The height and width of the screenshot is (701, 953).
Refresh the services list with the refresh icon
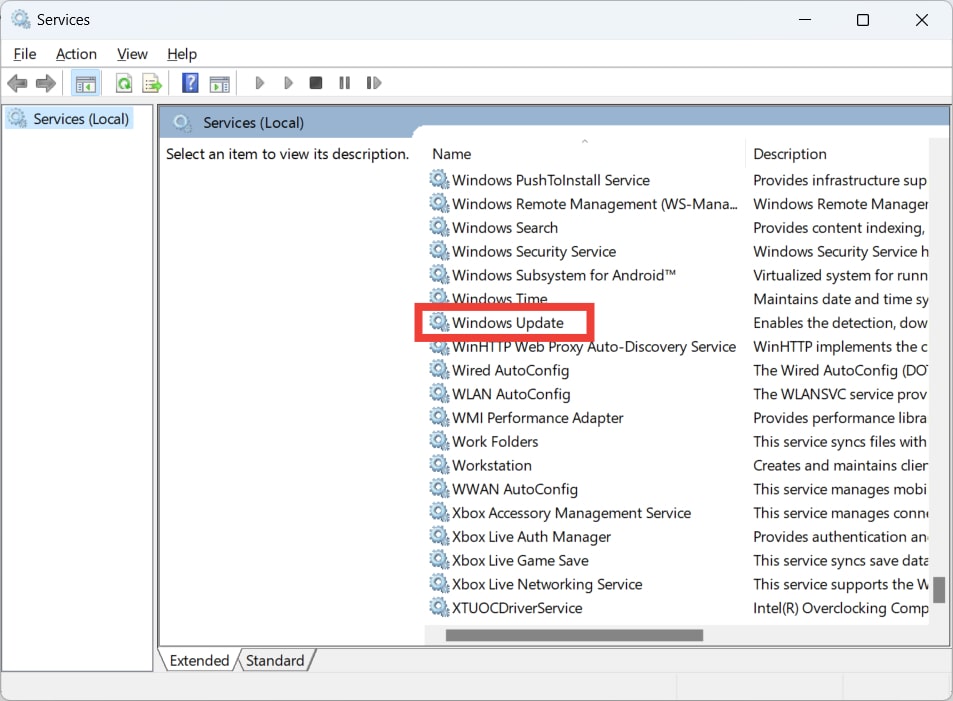[123, 83]
